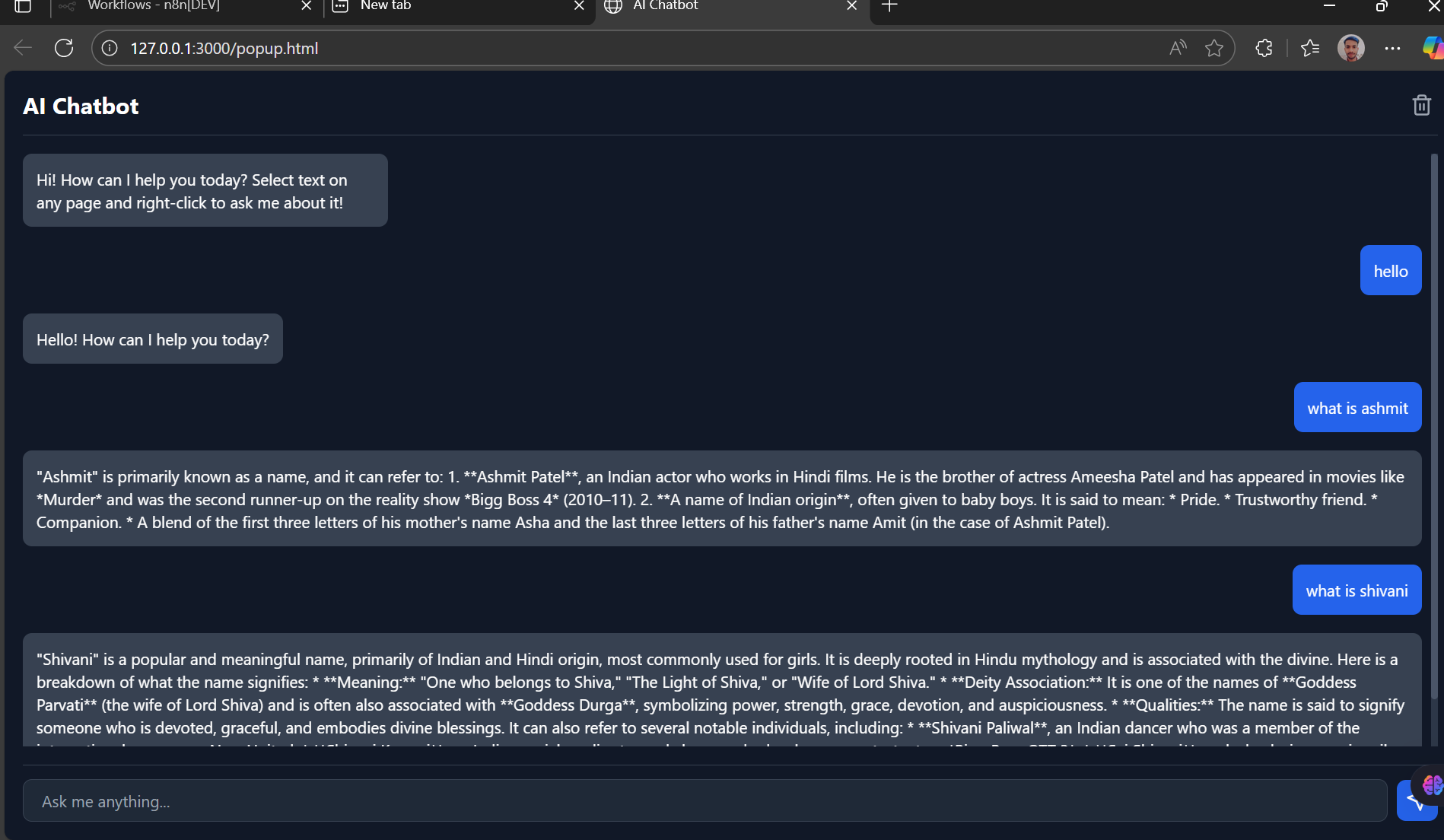Focus the Ask me anything input field
The height and width of the screenshot is (840, 1444).
[x=685, y=800]
